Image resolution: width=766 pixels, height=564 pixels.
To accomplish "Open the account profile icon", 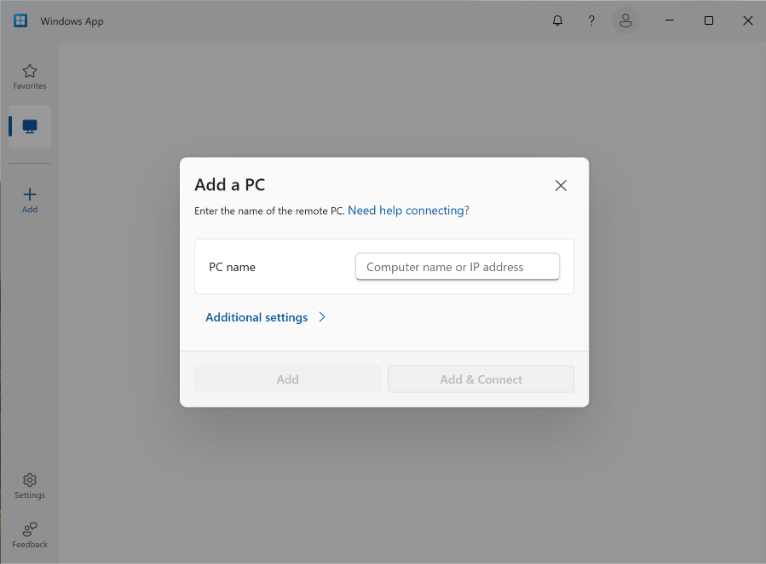I will [625, 21].
